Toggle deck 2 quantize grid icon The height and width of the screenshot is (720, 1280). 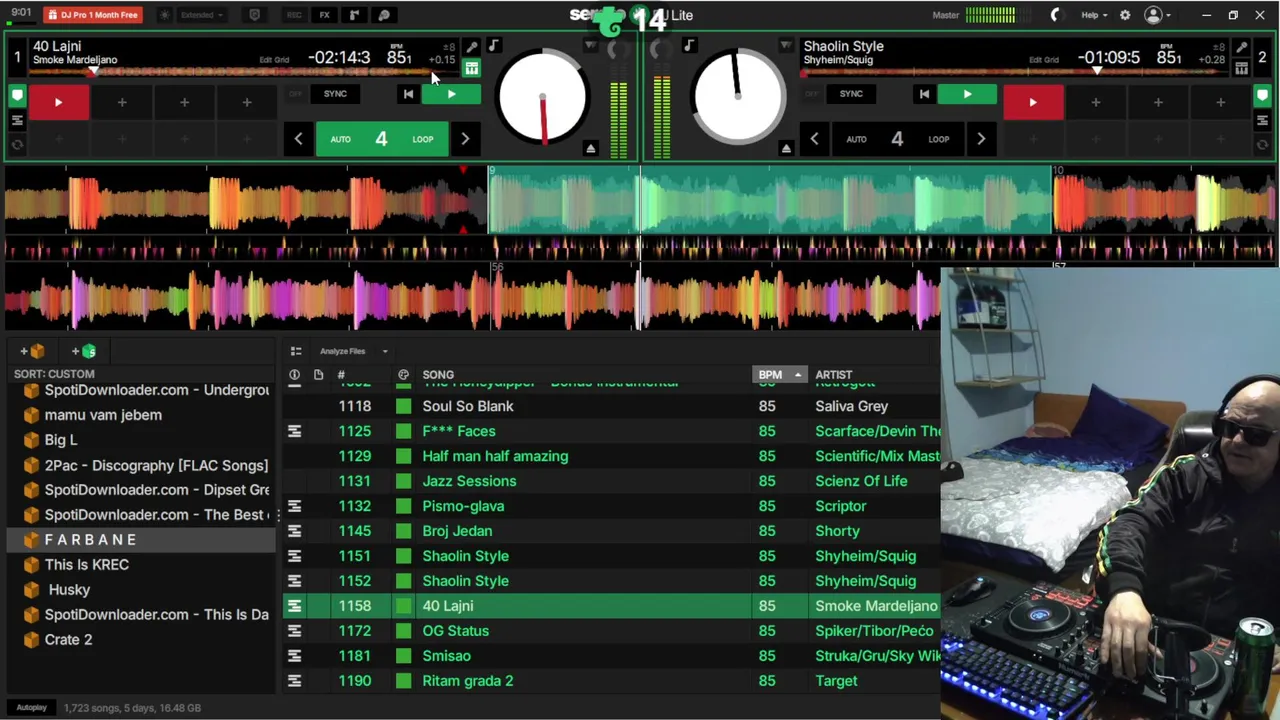[x=1241, y=69]
